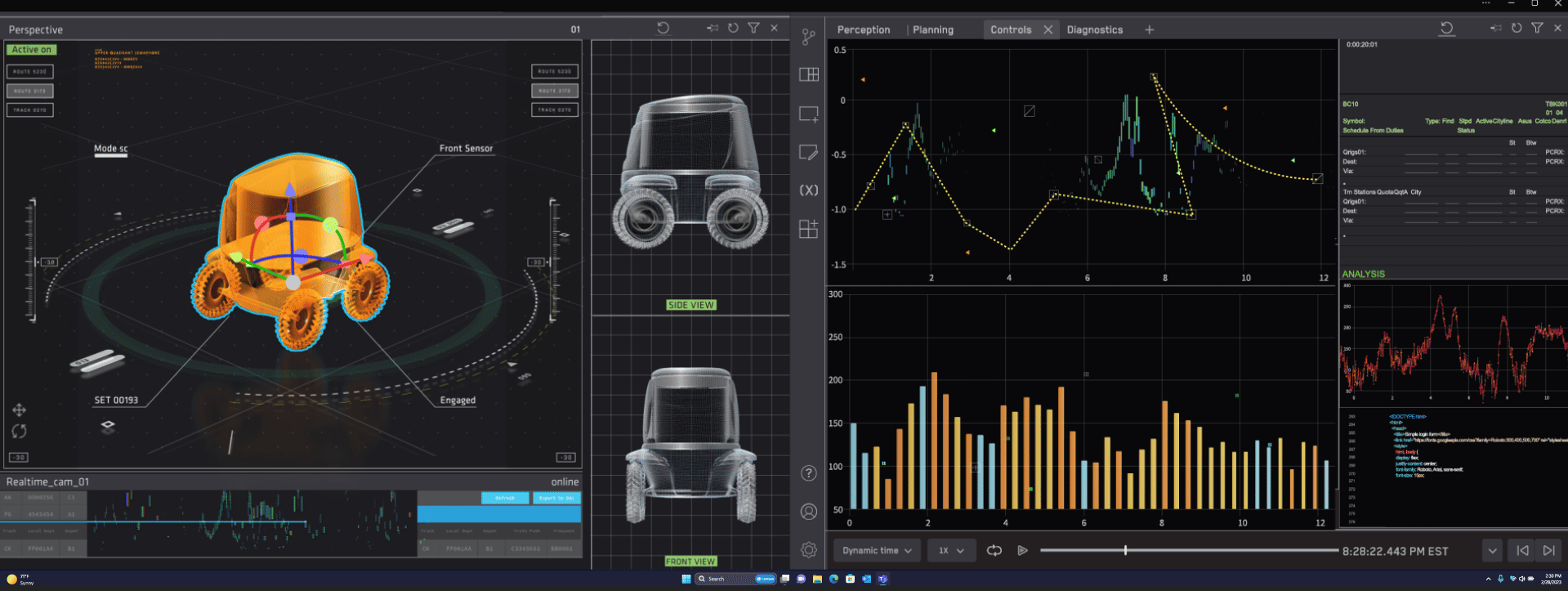Select the Controls tab
This screenshot has width=1568, height=591.
(x=1011, y=29)
